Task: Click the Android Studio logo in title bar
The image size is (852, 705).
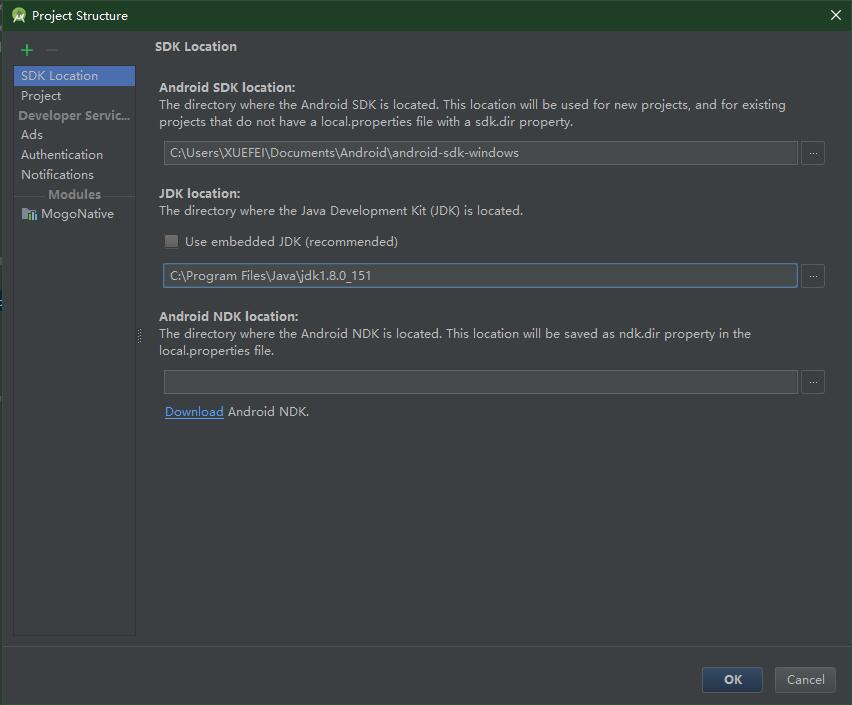Action: (18, 15)
